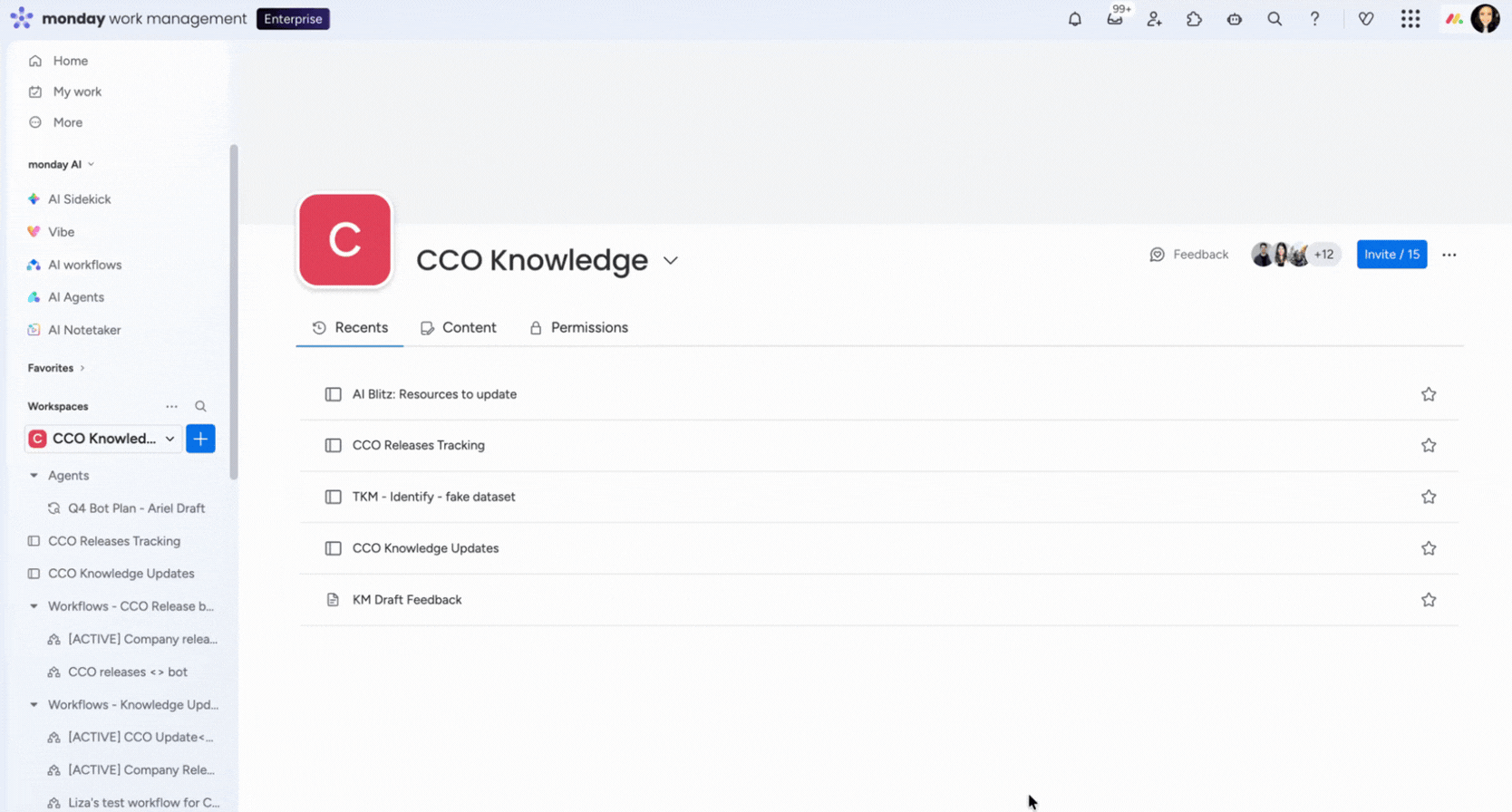Collapse the Agents folder in sidebar
This screenshot has width=1512, height=812.
(x=34, y=476)
